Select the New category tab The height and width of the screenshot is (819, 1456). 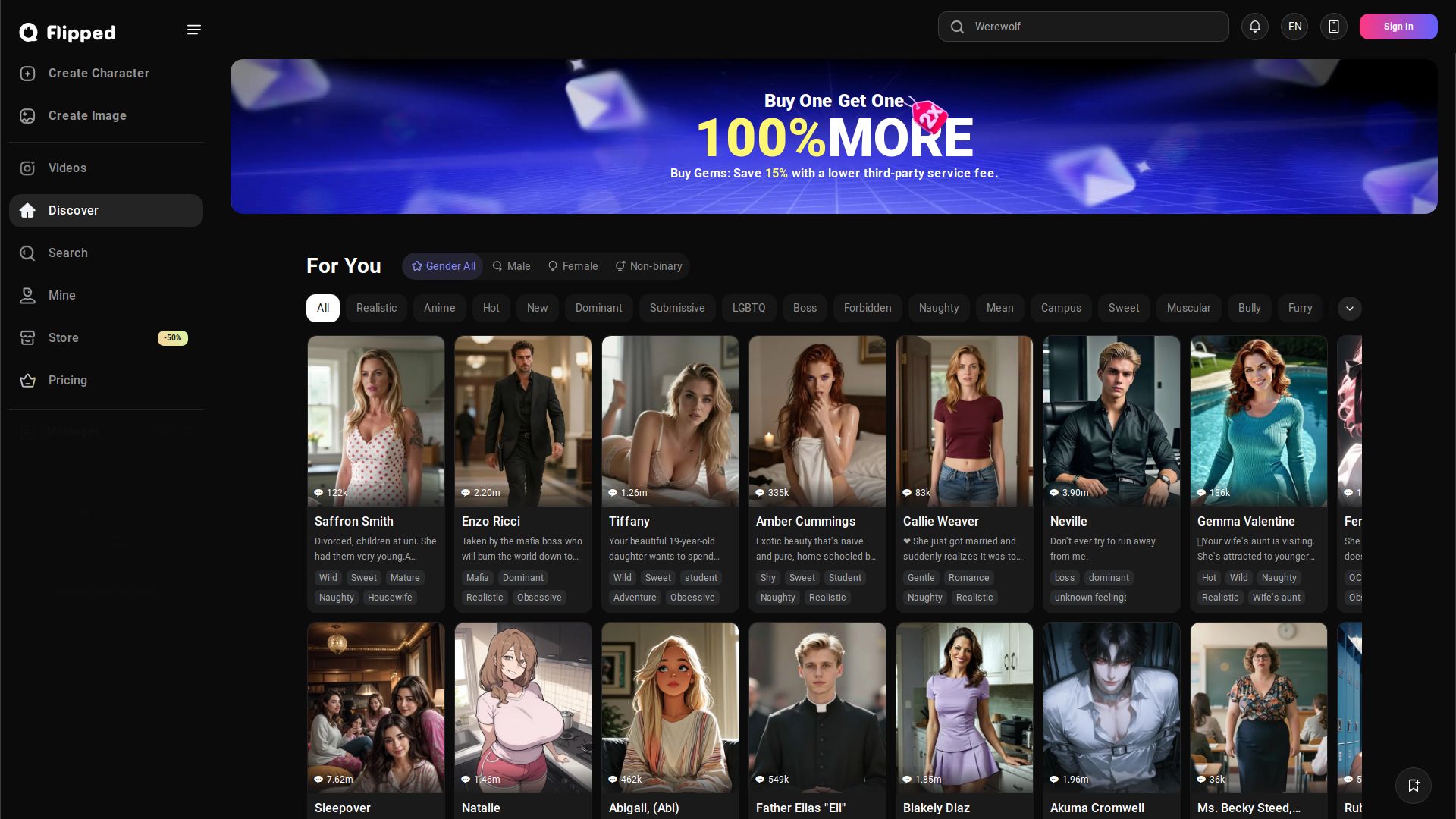(x=538, y=308)
